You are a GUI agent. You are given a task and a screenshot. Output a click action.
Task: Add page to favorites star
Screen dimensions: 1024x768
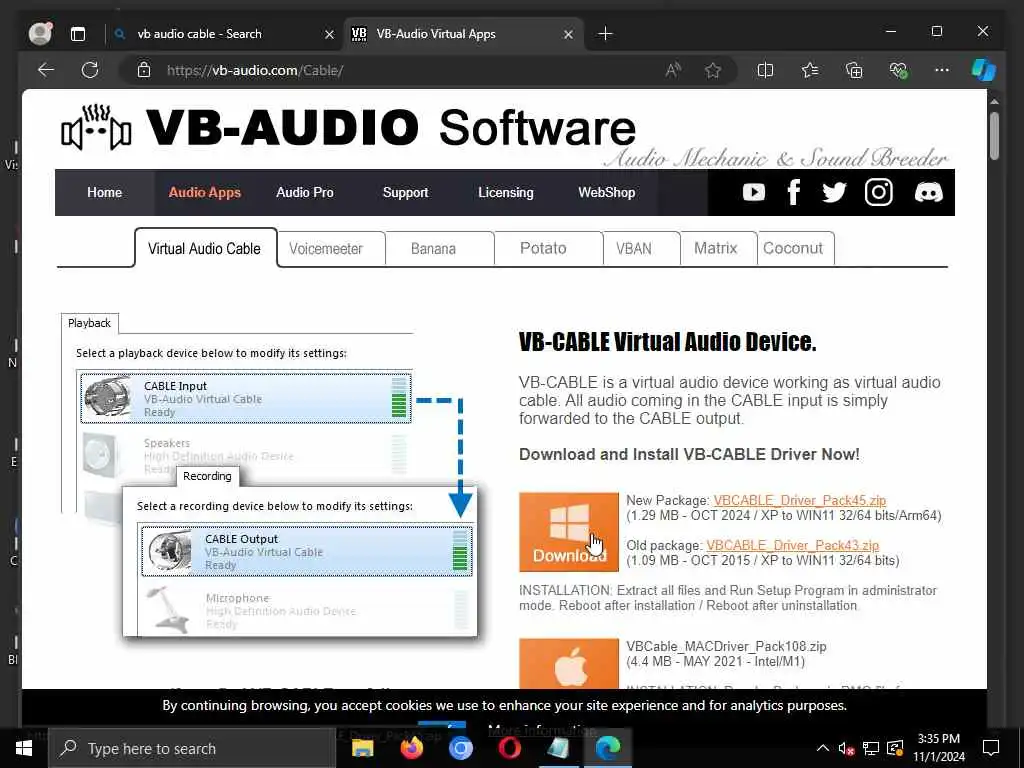712,70
